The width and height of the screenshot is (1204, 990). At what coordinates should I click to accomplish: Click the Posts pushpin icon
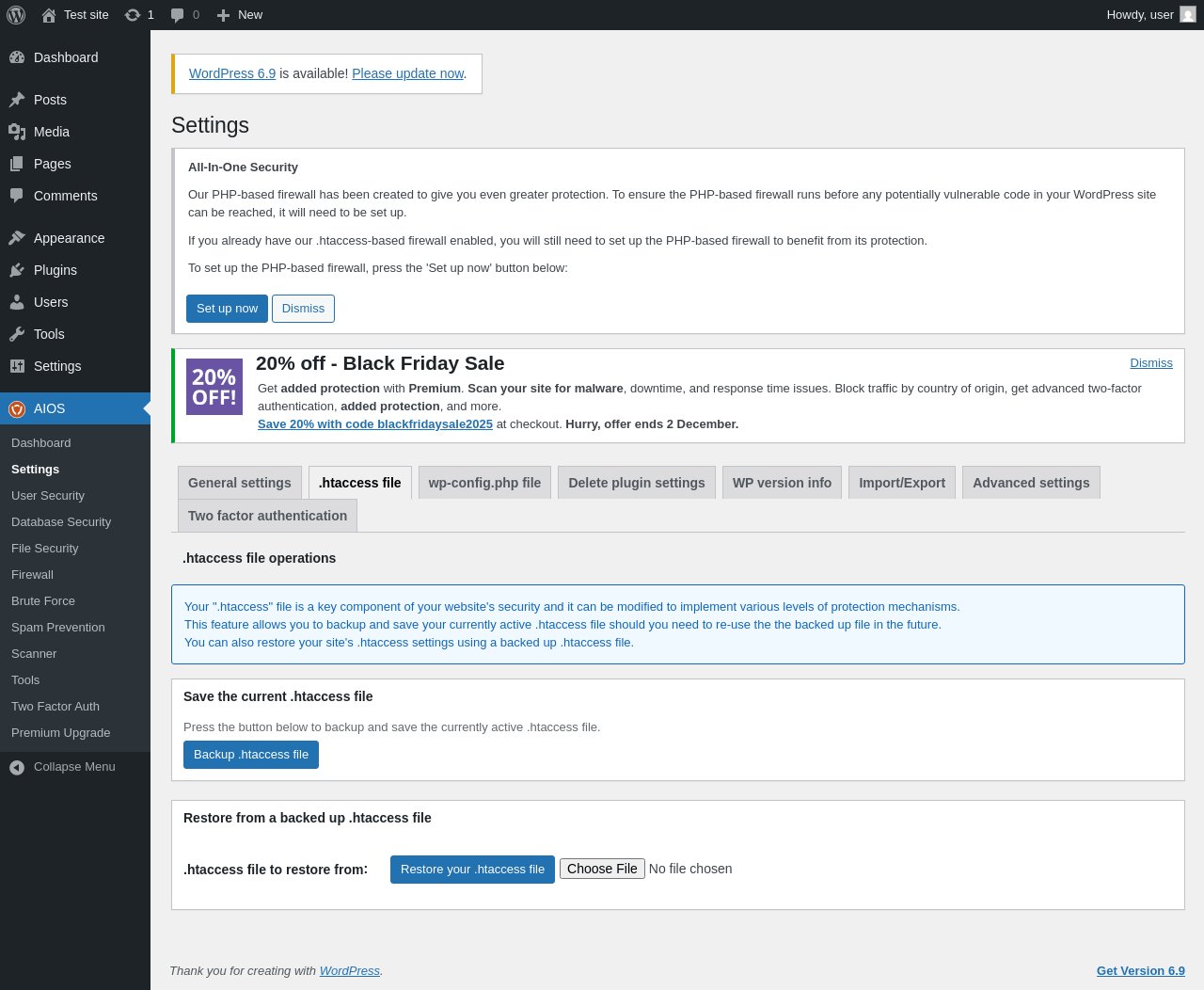point(17,100)
